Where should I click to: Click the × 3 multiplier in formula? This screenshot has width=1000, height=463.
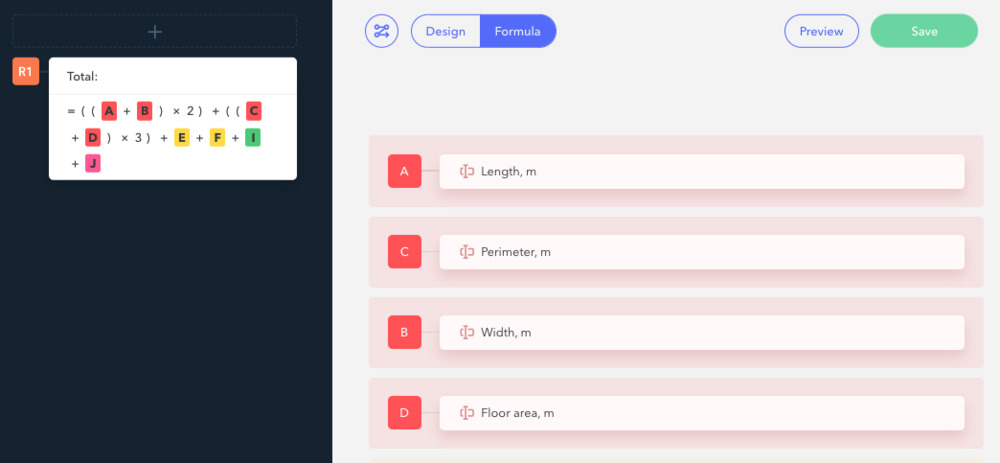(x=131, y=138)
